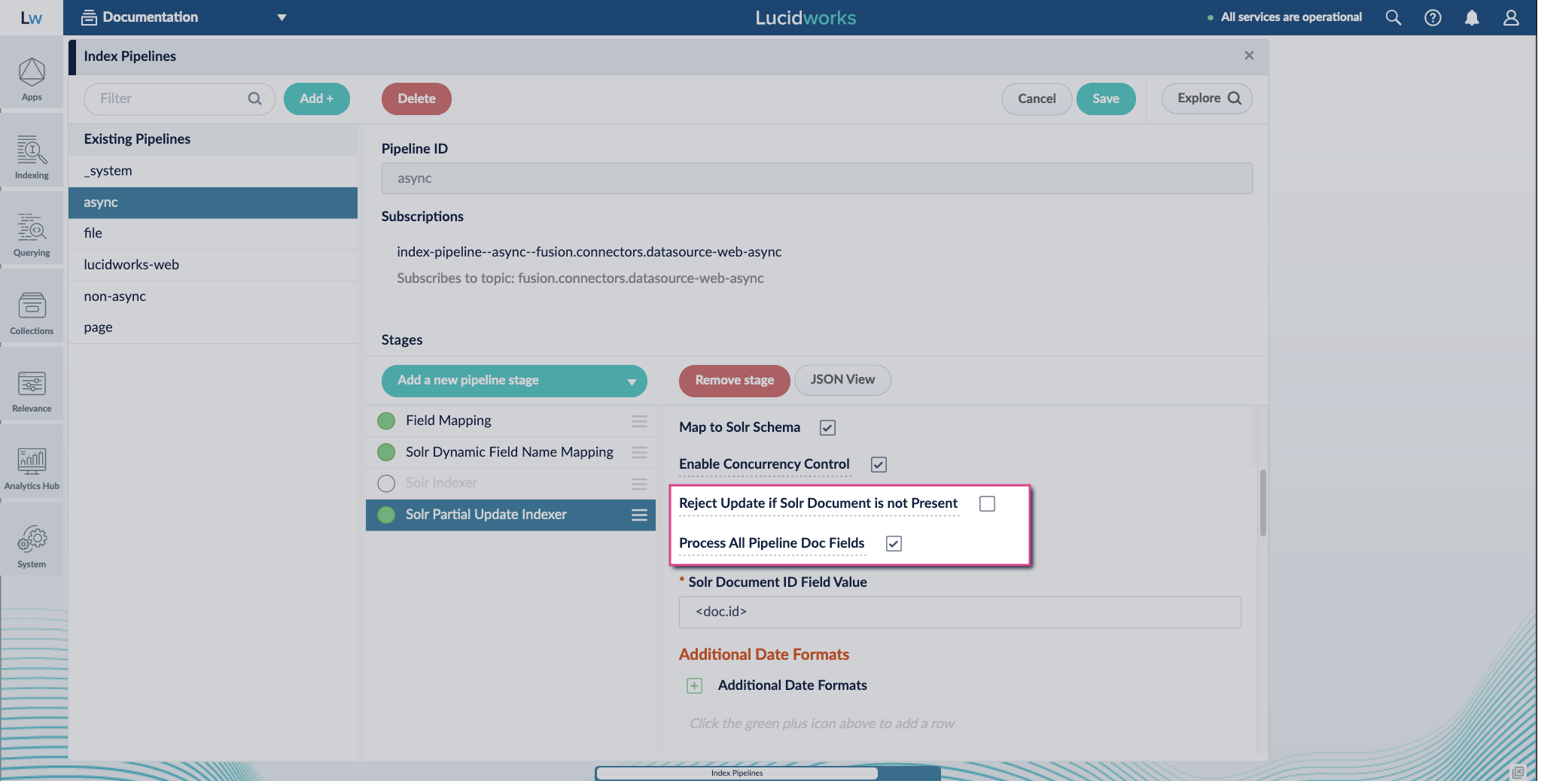Select the Solr Dynamic Field Name Mapping stage
1541x784 pixels.
pyautogui.click(x=510, y=452)
